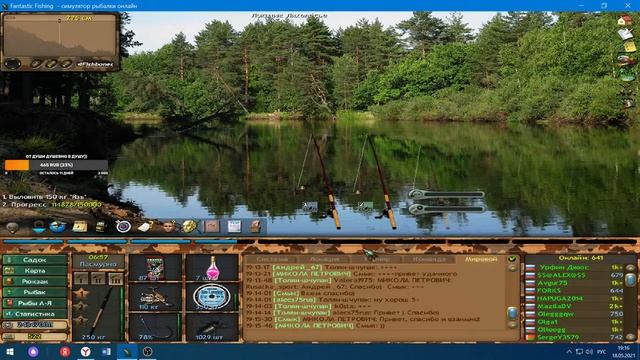
Task: Click the online list scrollbar down arrow
Action: (630, 337)
